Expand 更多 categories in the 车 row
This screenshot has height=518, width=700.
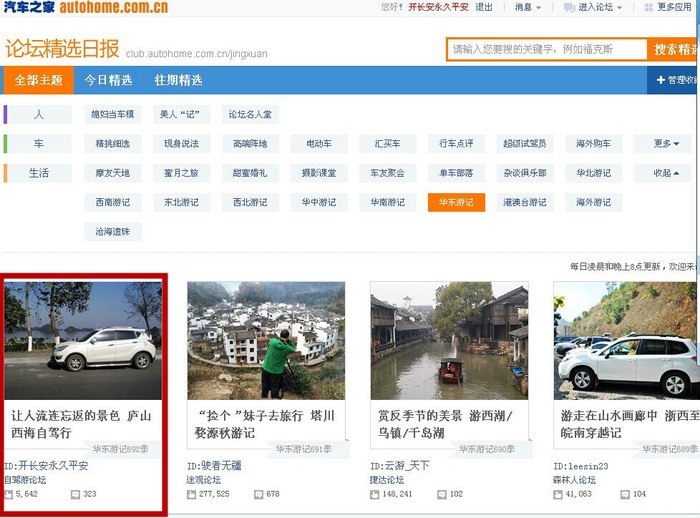tap(666, 144)
